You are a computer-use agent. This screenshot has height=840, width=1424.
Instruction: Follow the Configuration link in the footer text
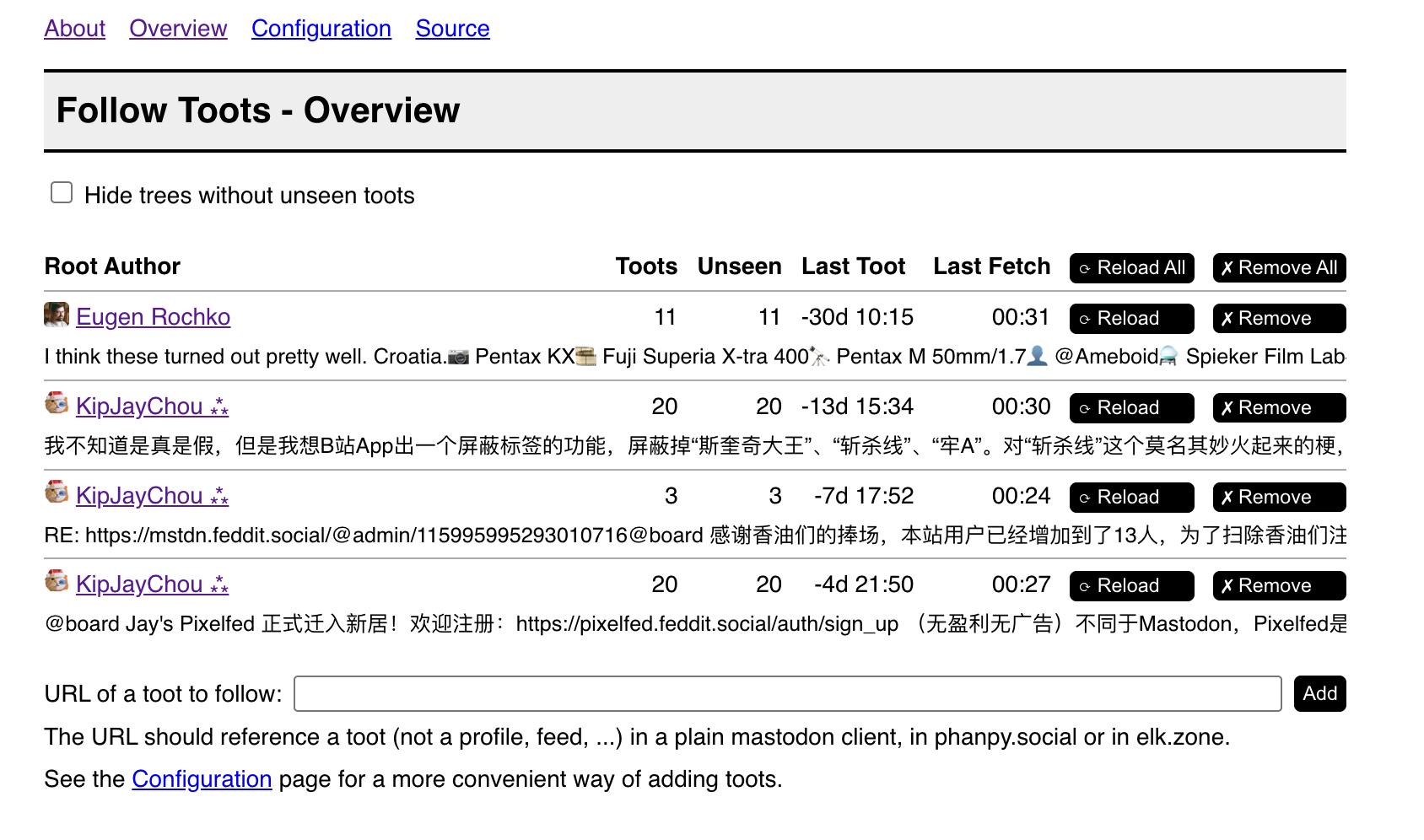tap(202, 779)
